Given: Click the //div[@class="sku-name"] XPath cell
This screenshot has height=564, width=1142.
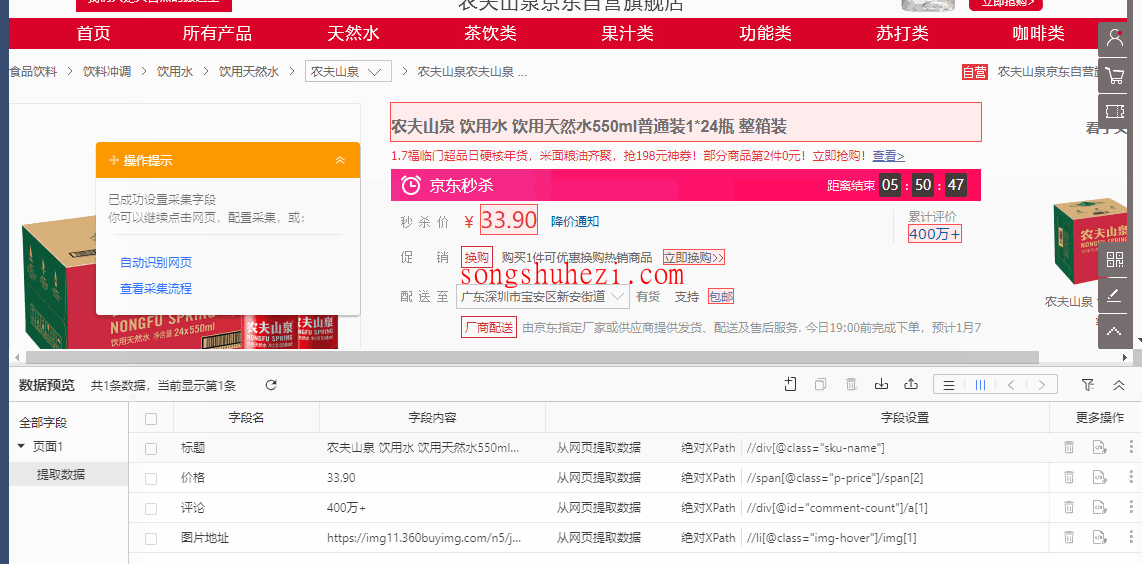Looking at the screenshot, I should [816, 447].
